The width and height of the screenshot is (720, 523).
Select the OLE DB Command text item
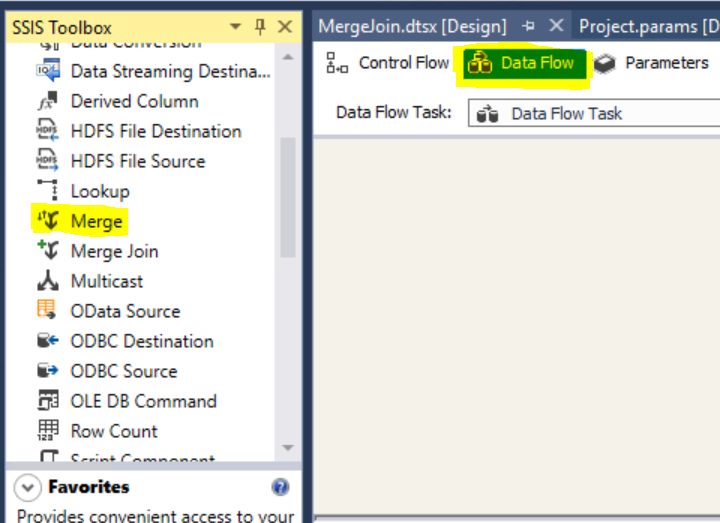point(143,401)
